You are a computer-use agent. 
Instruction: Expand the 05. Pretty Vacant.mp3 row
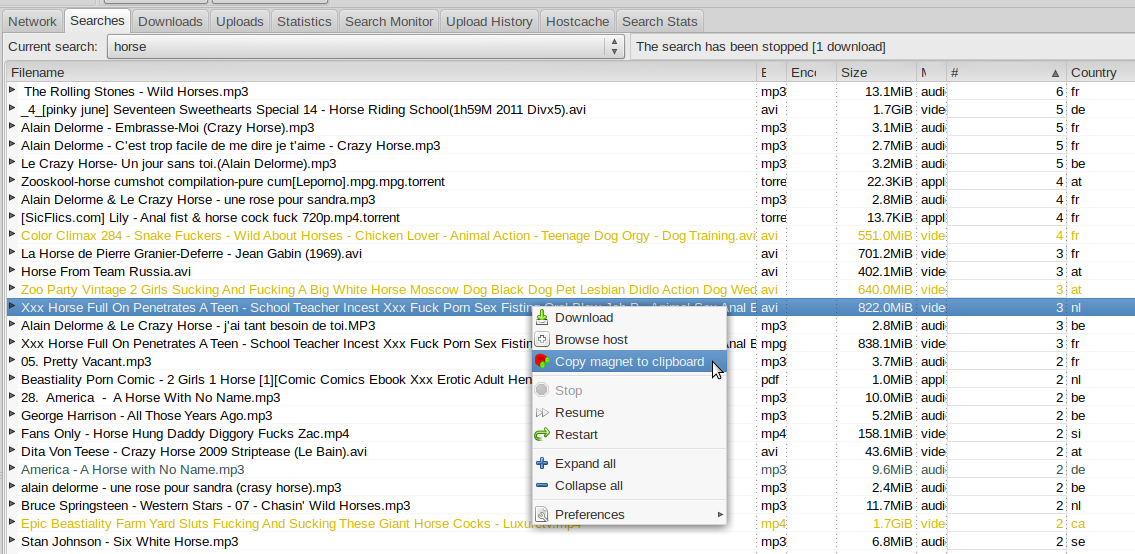coord(12,361)
